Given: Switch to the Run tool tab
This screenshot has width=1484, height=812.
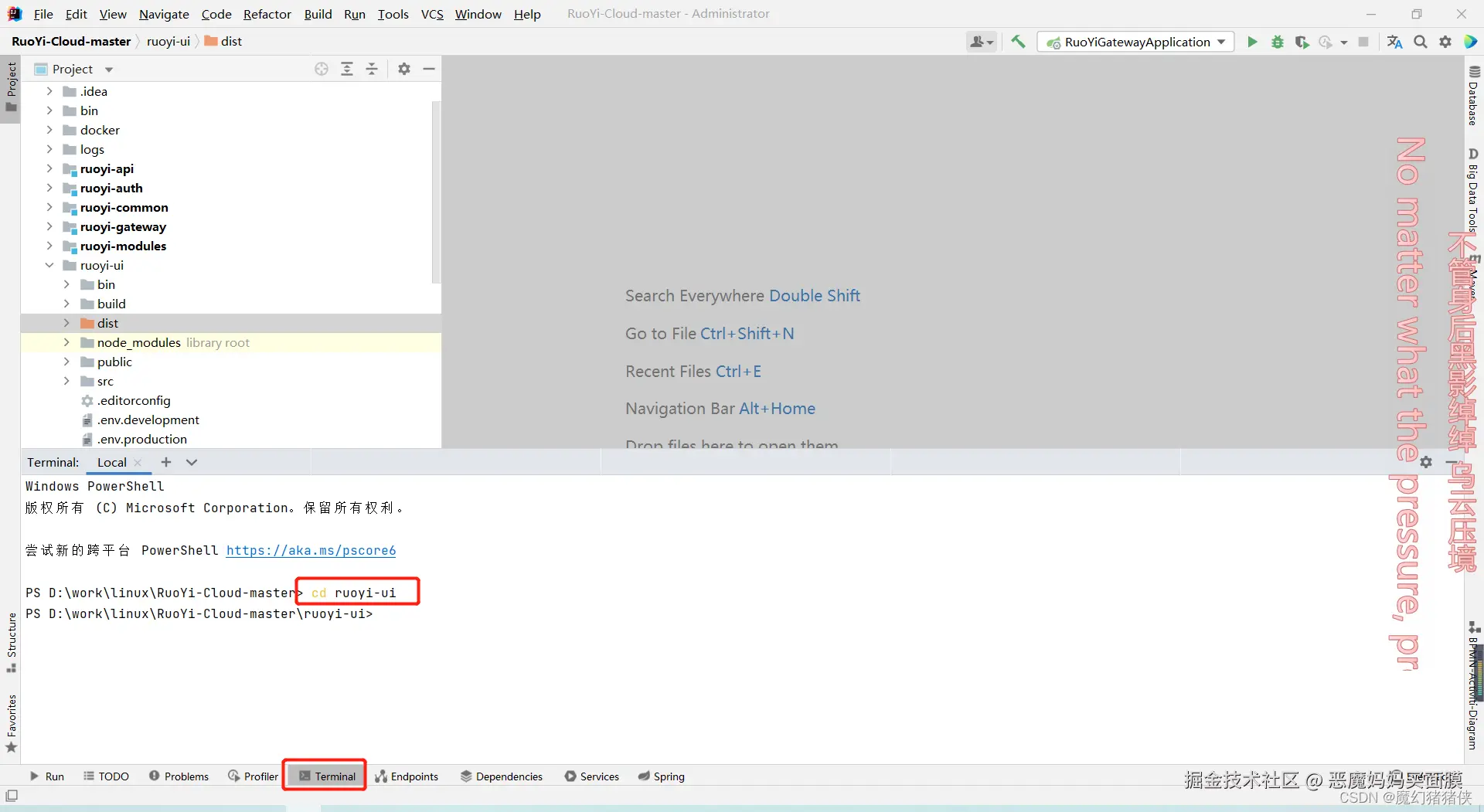Looking at the screenshot, I should pos(46,776).
